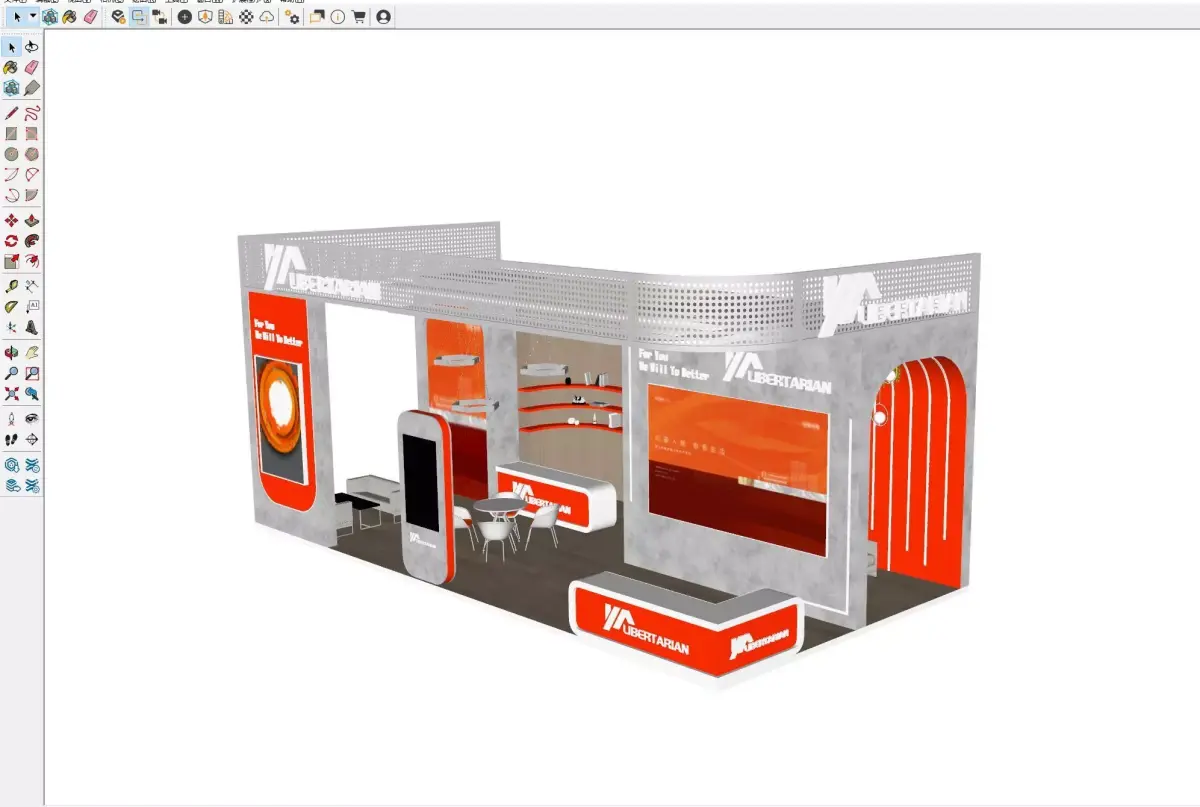This screenshot has width=1200, height=807.
Task: Activate the 3D Text tool
Action: 32,327
